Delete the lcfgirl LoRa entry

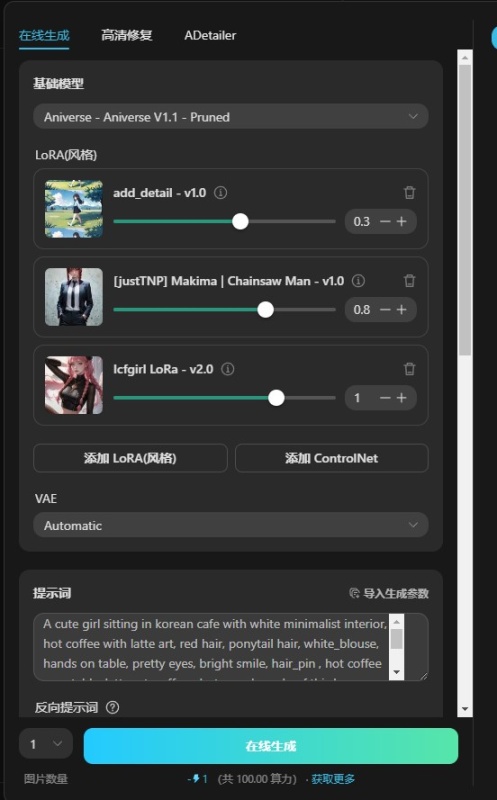click(409, 369)
